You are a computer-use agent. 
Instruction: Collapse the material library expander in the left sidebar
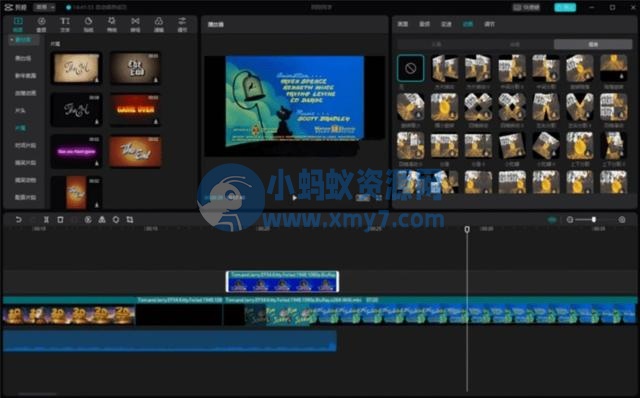12,40
